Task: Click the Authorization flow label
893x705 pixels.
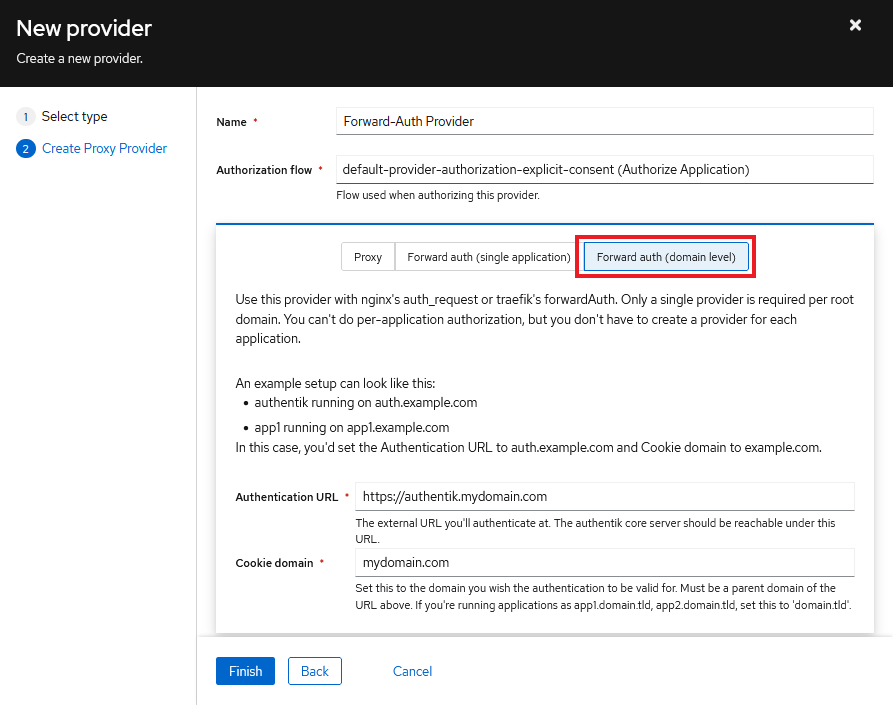Action: coord(264,171)
